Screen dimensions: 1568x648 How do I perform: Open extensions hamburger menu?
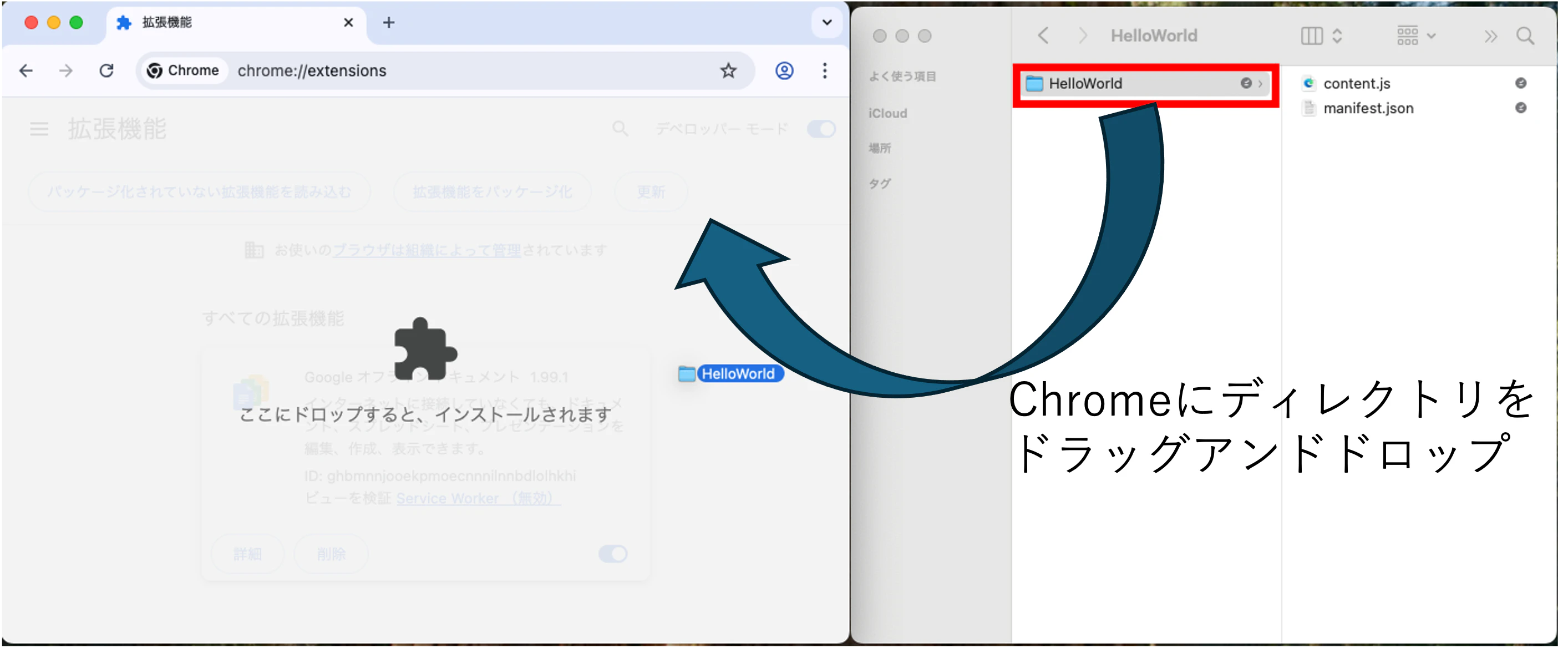(x=39, y=129)
